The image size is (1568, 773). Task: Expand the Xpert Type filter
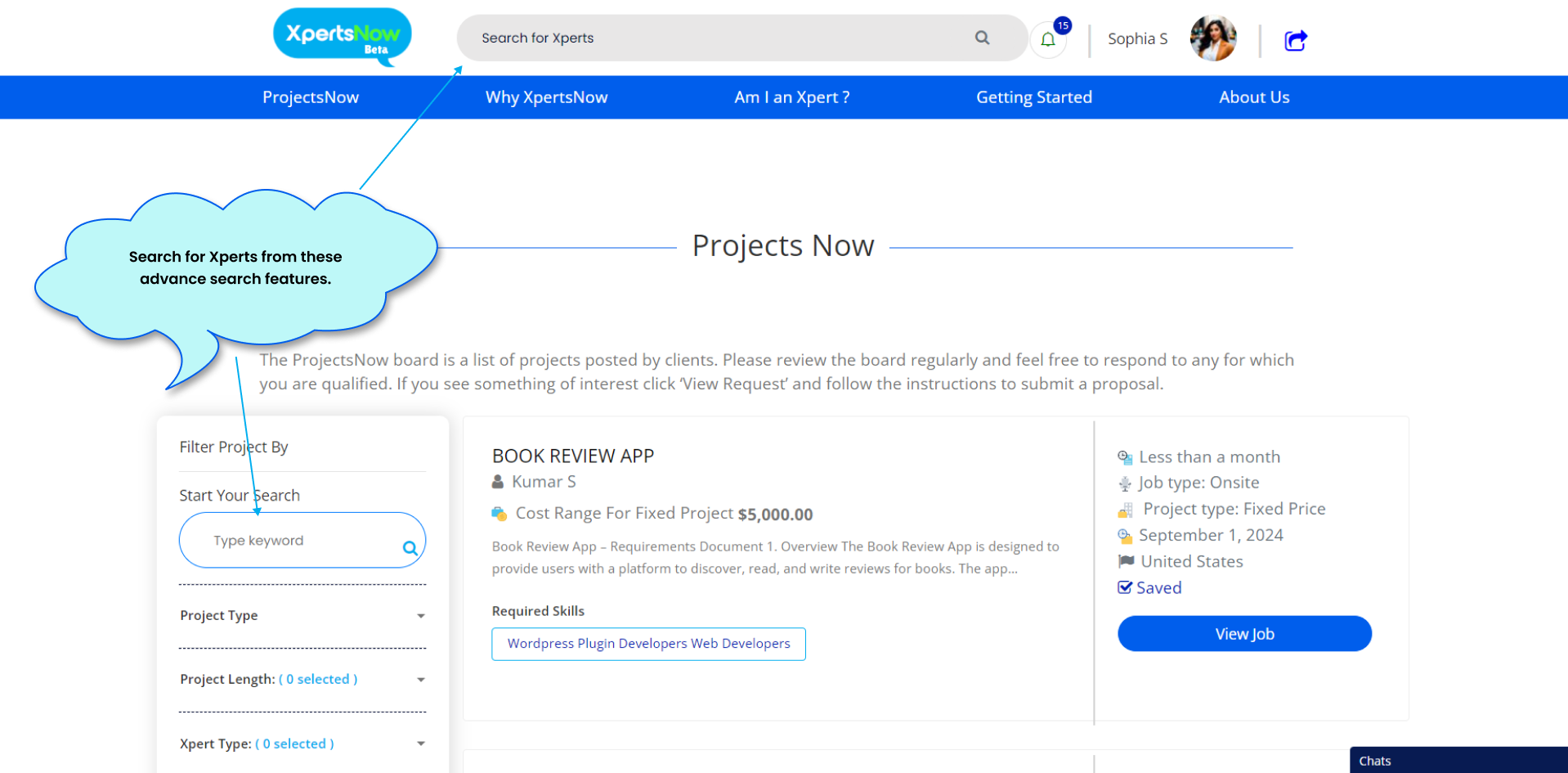point(302,744)
